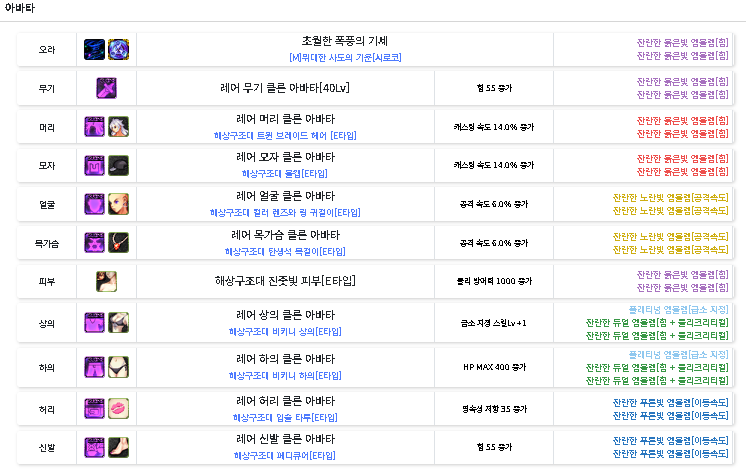This screenshot has height=473, width=746.
Task: Click the blue storm aura icon in 오라 row
Action: point(95,49)
